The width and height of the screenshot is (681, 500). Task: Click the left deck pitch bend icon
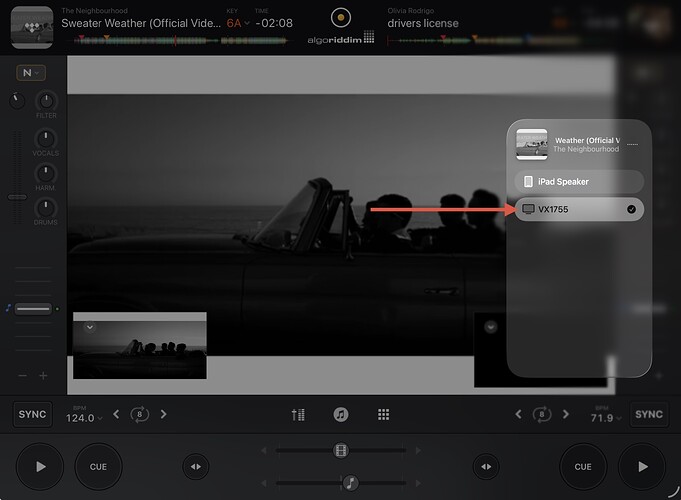pos(196,466)
